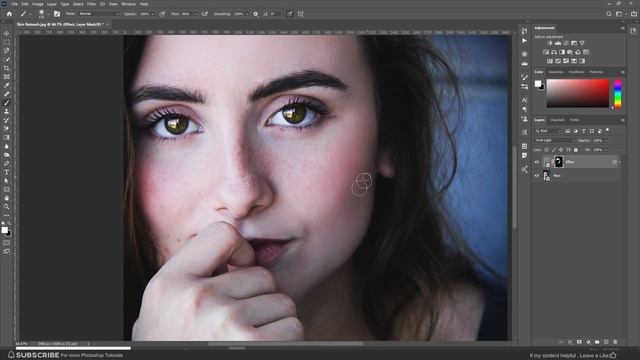
Task: Open layer blend mode dropdown
Action: 555,140
